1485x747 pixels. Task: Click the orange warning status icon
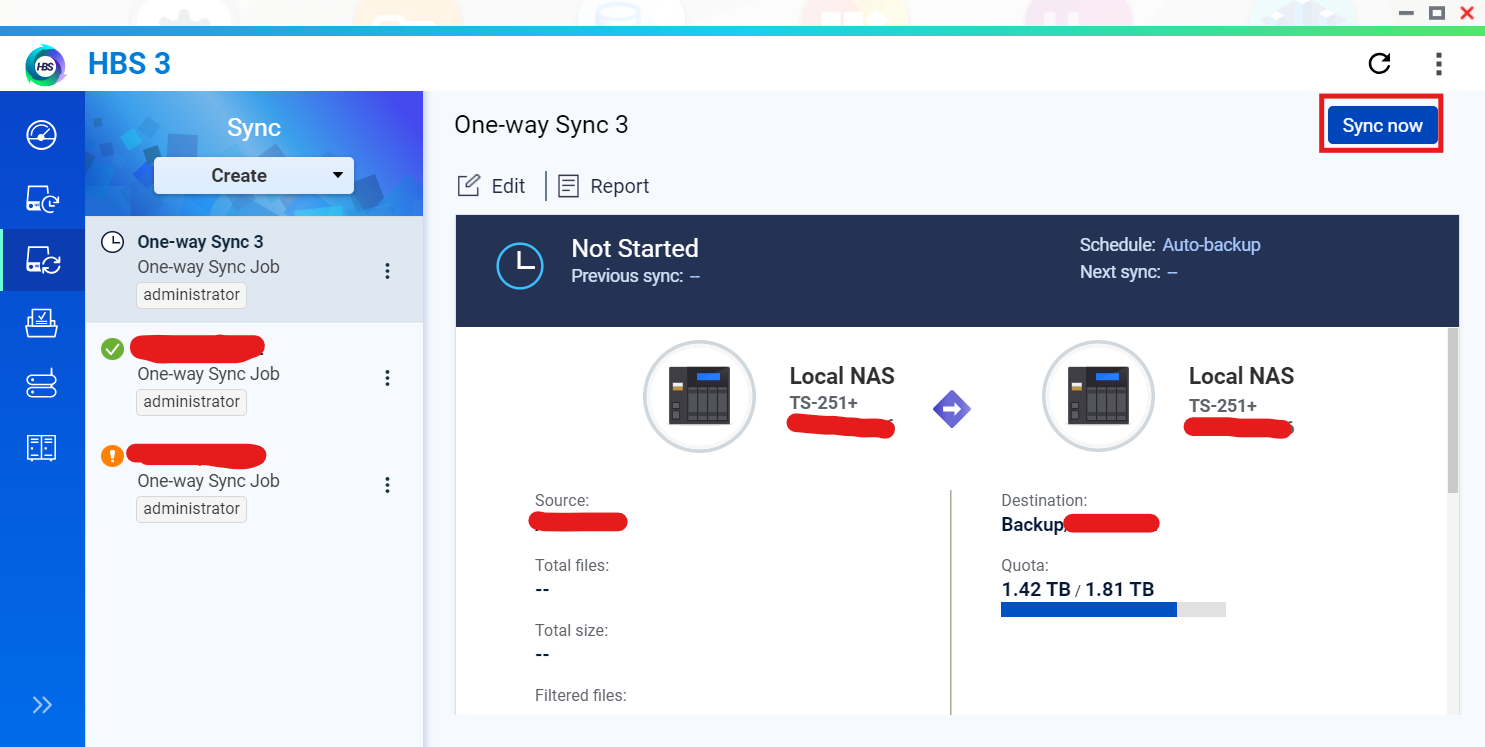(113, 456)
